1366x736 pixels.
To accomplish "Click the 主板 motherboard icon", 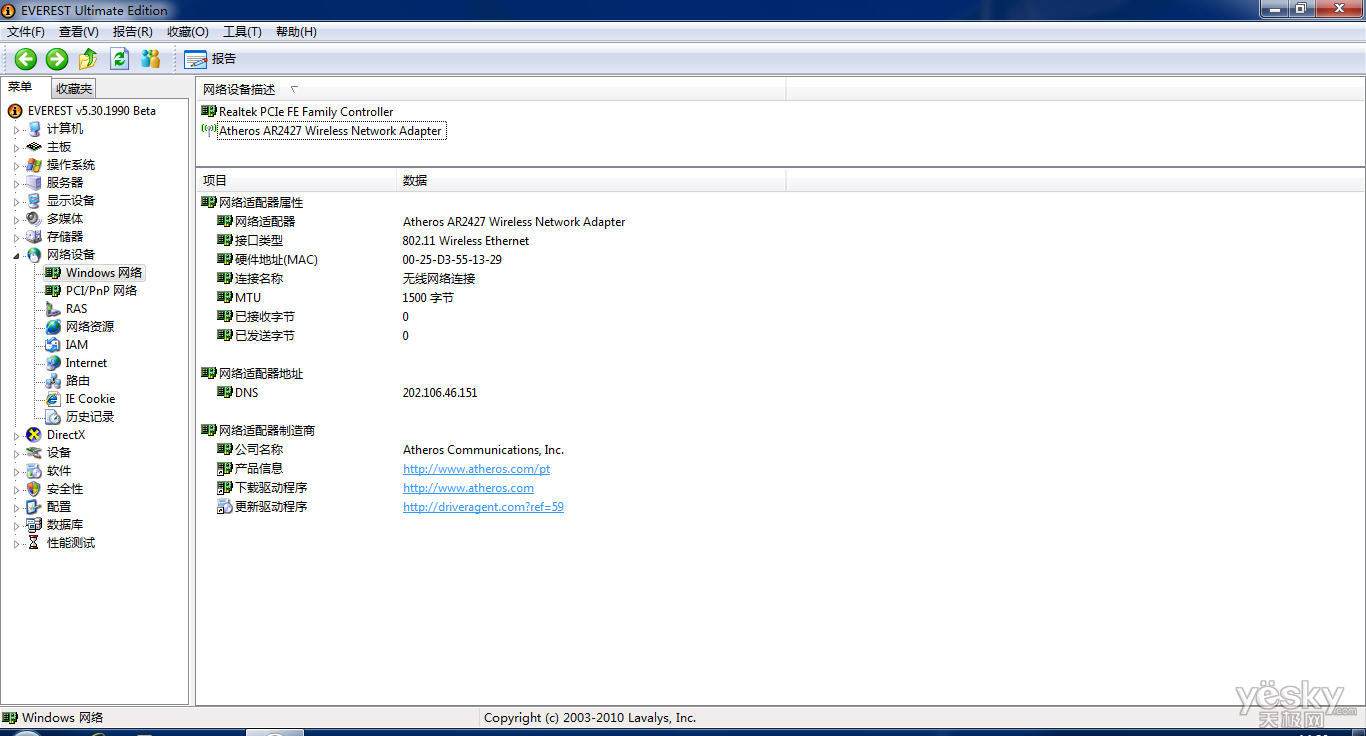I will point(34,147).
